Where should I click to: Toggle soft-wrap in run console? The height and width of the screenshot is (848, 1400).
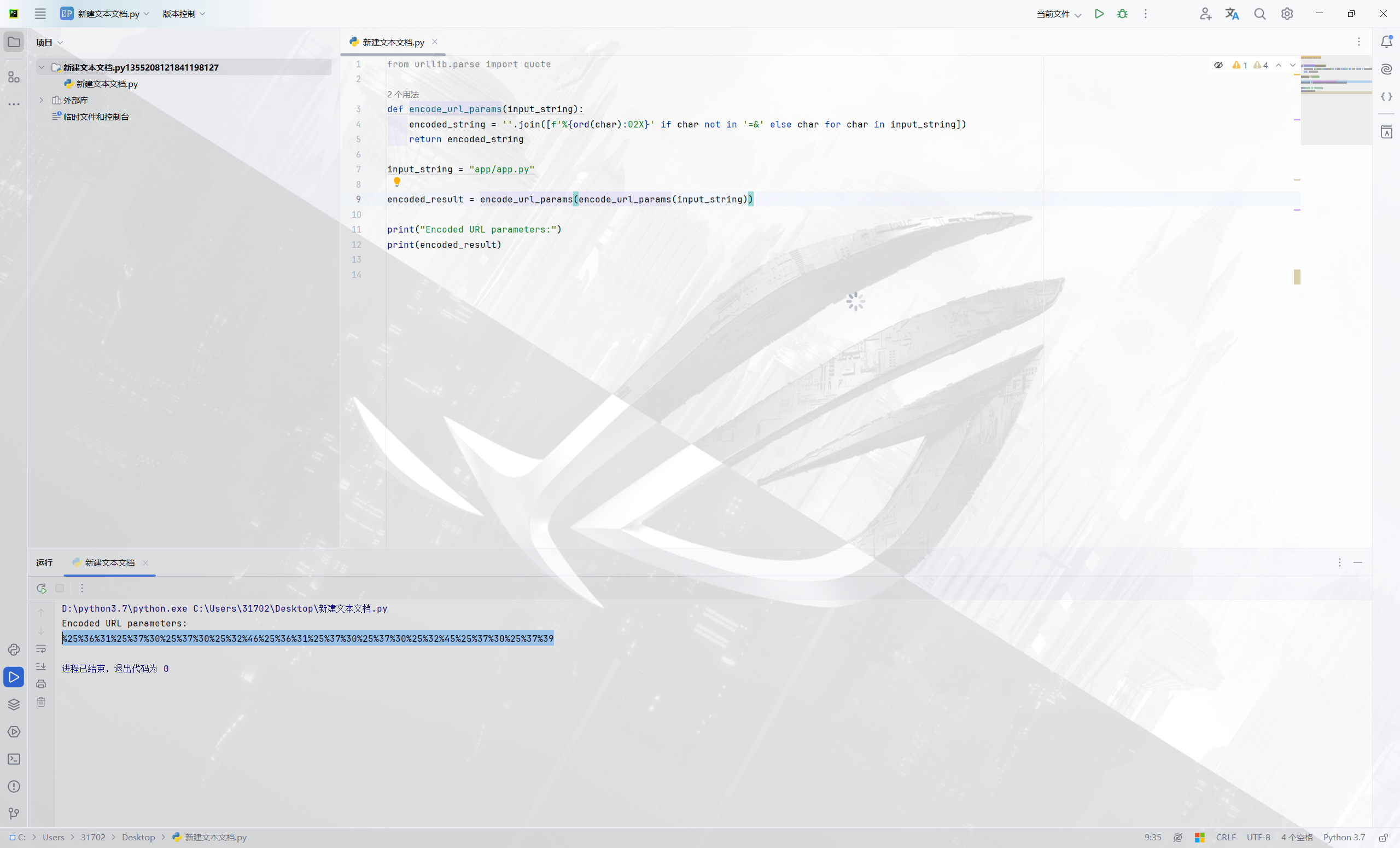coord(41,648)
